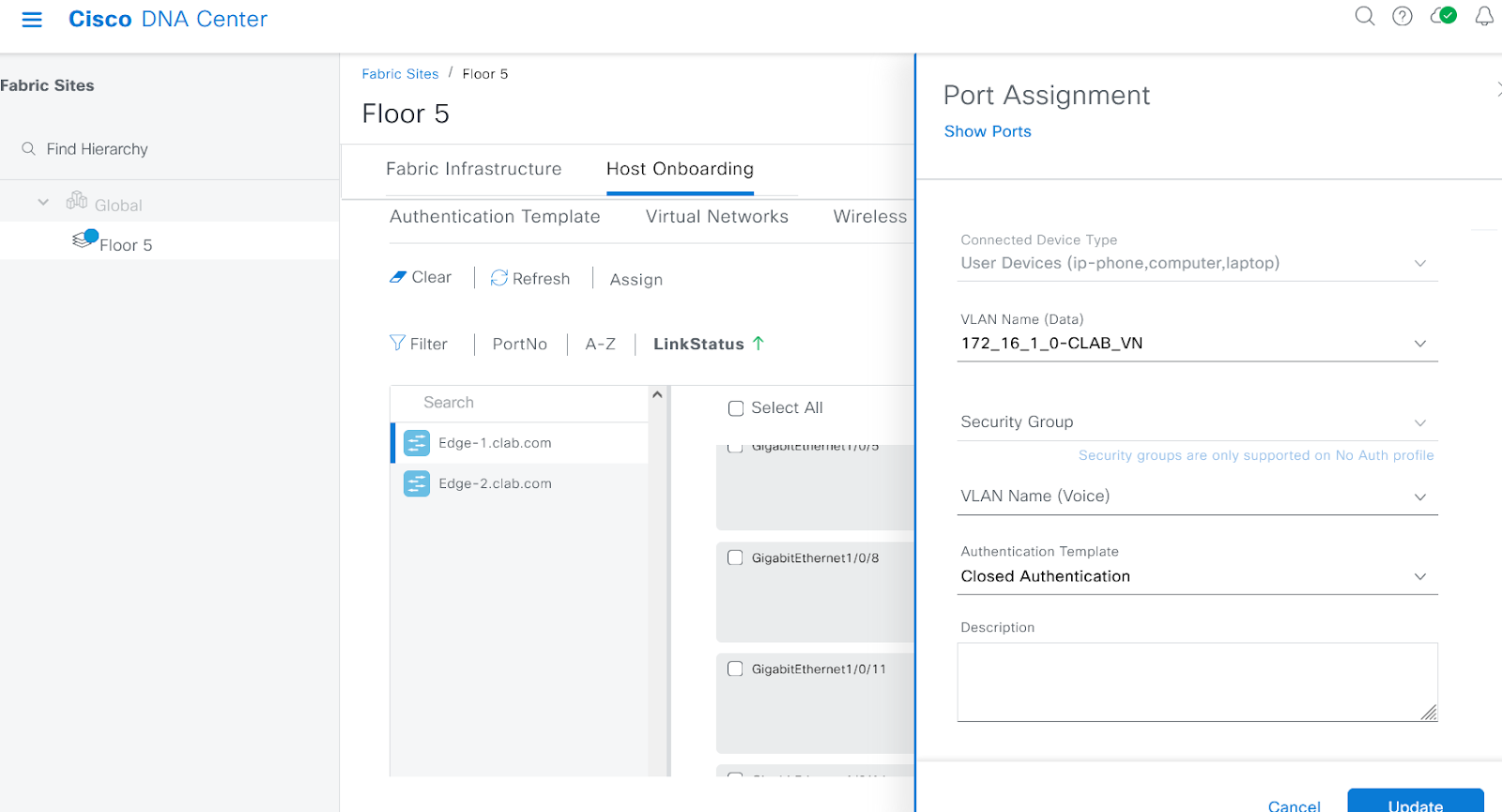Image resolution: width=1502 pixels, height=812 pixels.
Task: Open the VLAN Name (Data) dropdown
Action: 1197,344
